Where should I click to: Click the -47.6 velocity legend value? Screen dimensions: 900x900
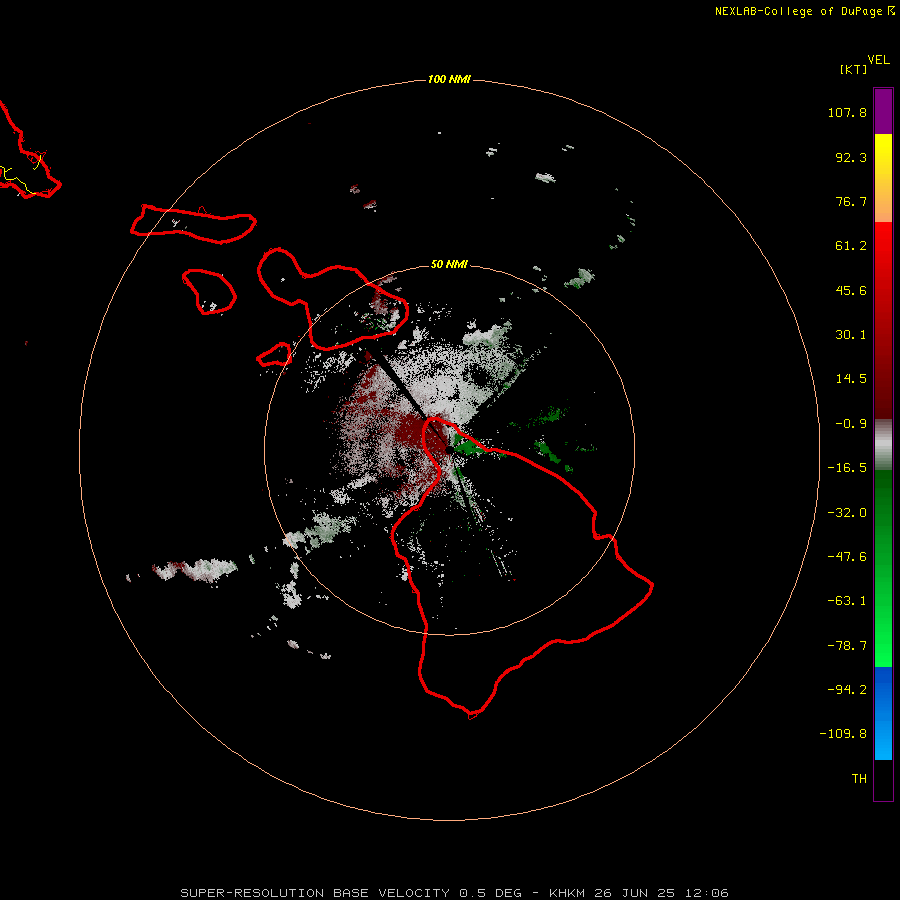(x=847, y=557)
